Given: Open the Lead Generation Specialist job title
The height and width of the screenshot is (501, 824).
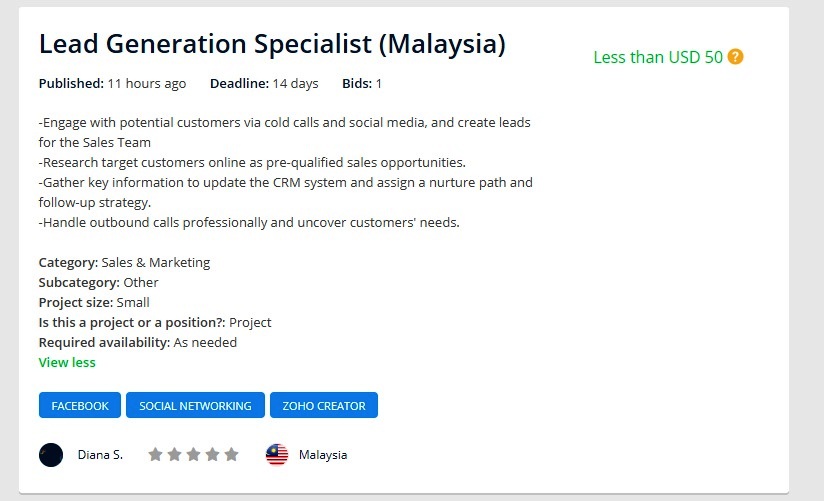Looking at the screenshot, I should tap(272, 45).
